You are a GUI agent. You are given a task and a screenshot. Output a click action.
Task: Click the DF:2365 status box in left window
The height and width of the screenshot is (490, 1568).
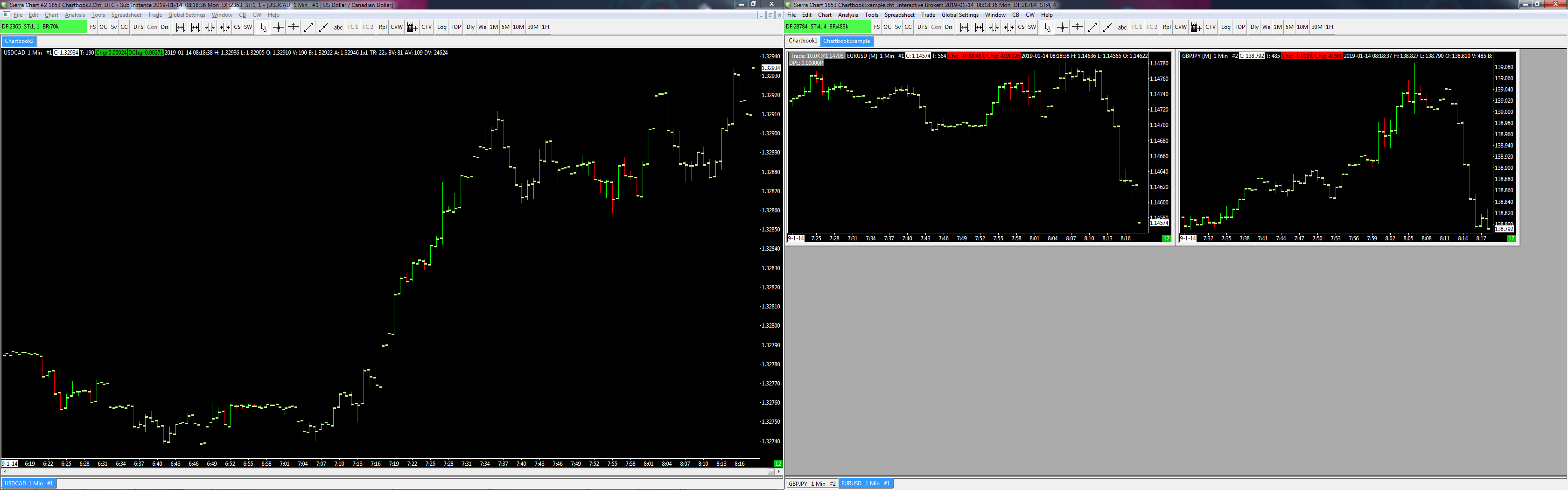[43, 27]
